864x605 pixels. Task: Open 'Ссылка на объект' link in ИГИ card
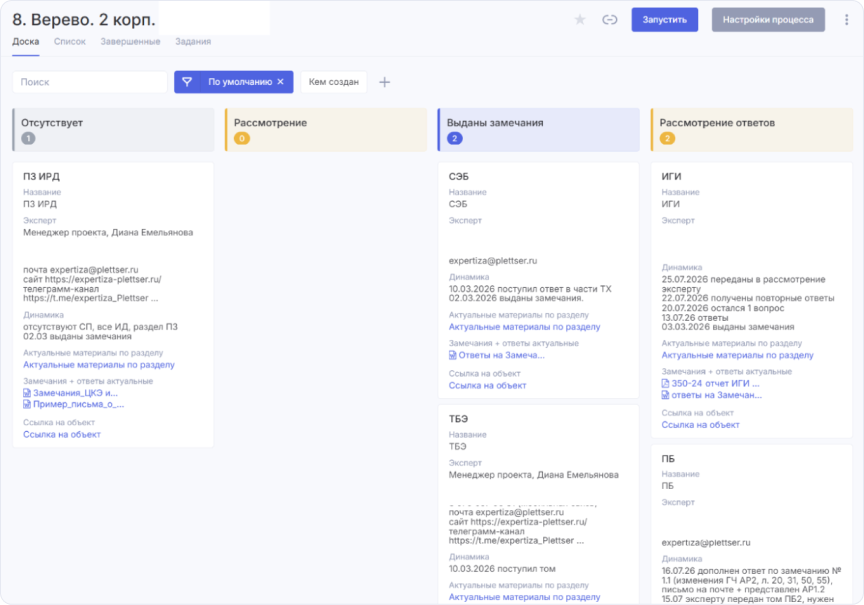pyautogui.click(x=700, y=425)
